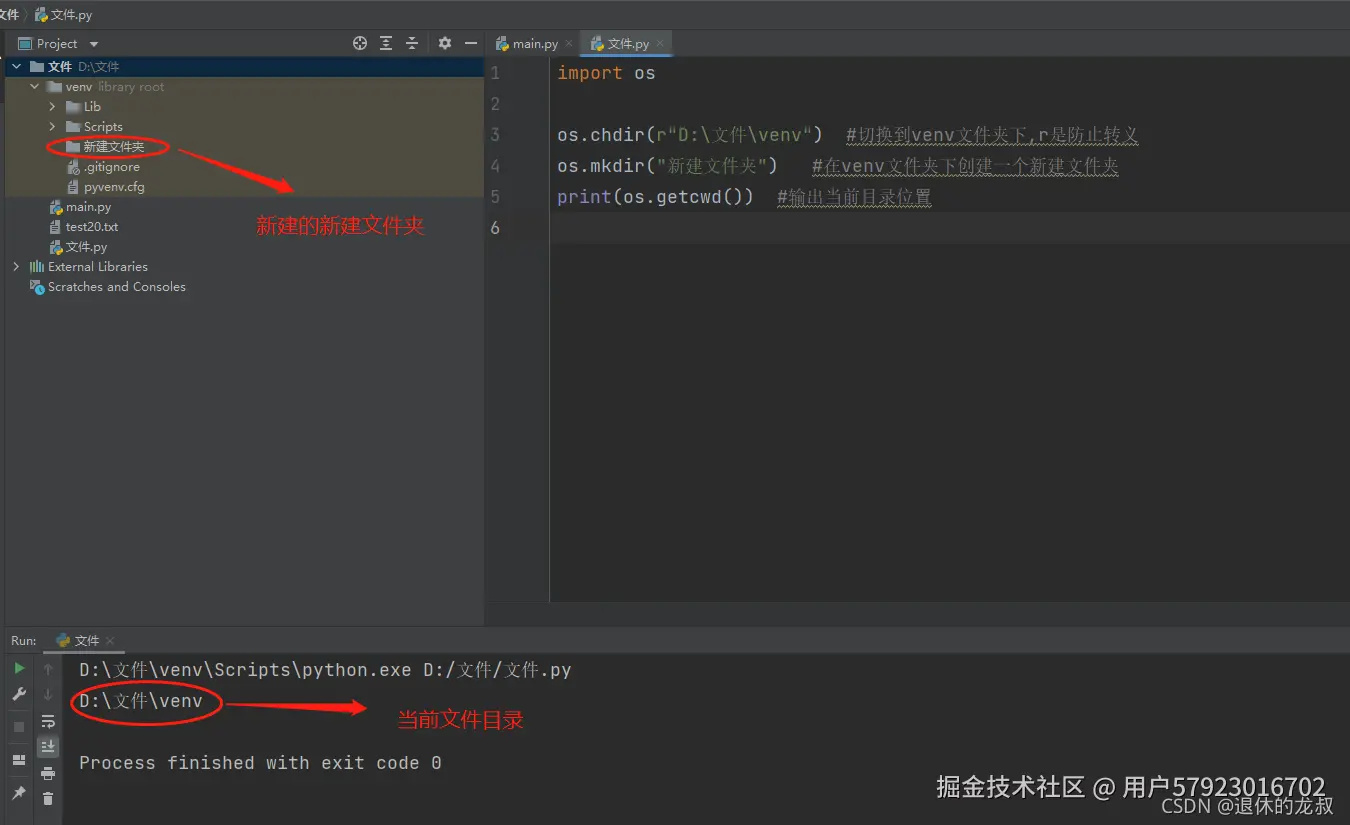Open Project panel settings gear
Image resolution: width=1350 pixels, height=825 pixels.
pos(445,43)
